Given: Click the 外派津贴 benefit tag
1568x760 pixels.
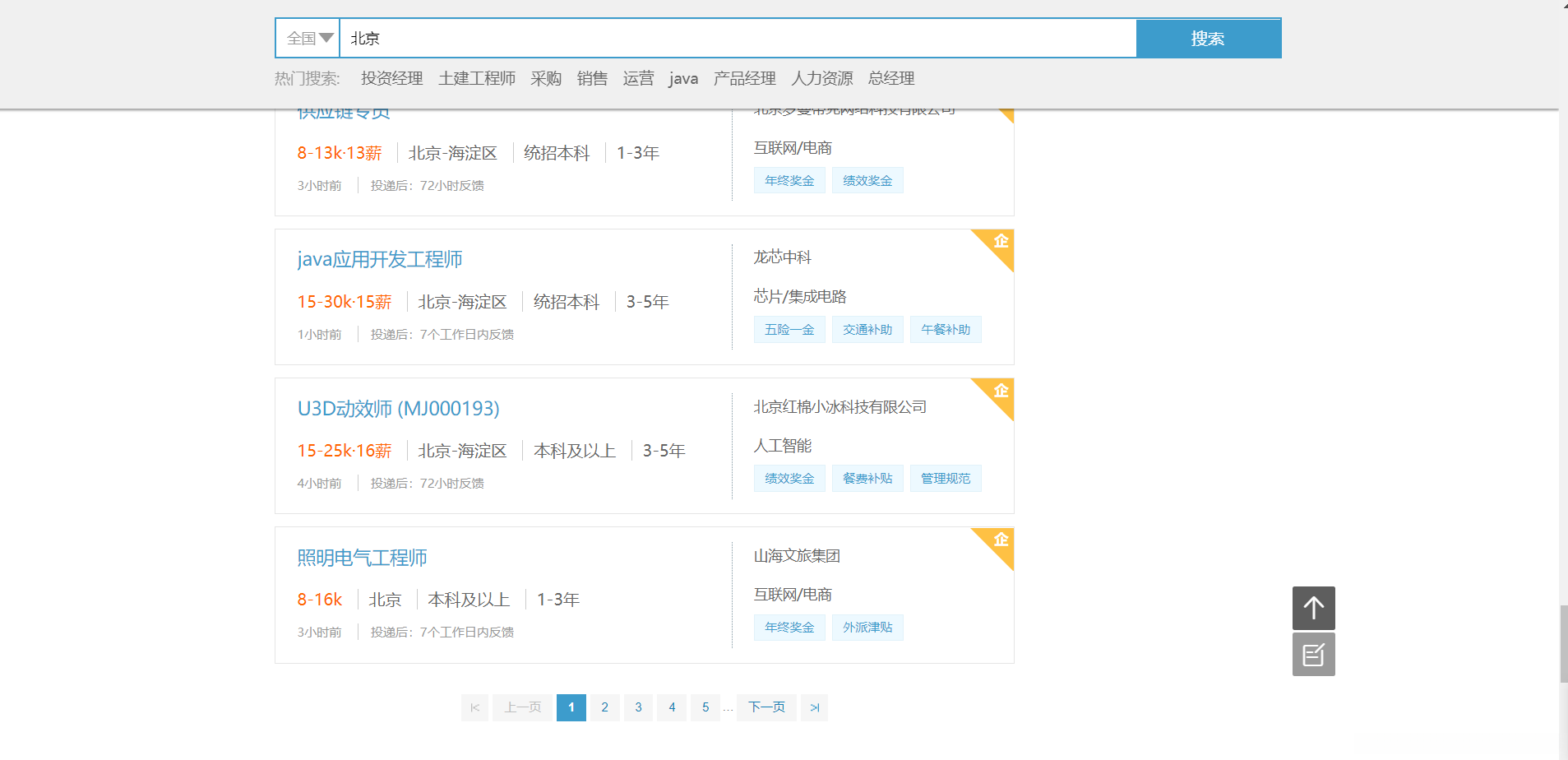Looking at the screenshot, I should [867, 628].
